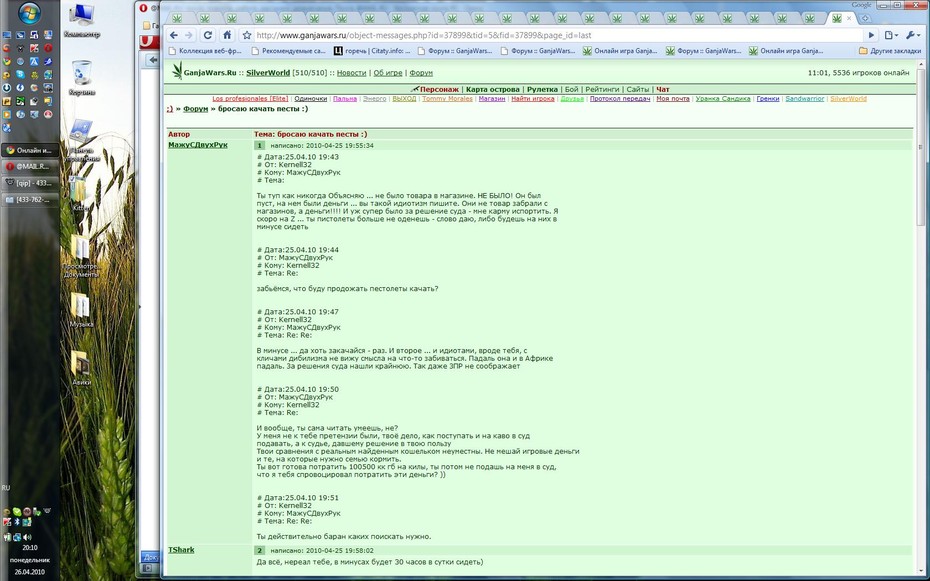Open a new Chrome tab
930x581 pixels.
[x=865, y=18]
